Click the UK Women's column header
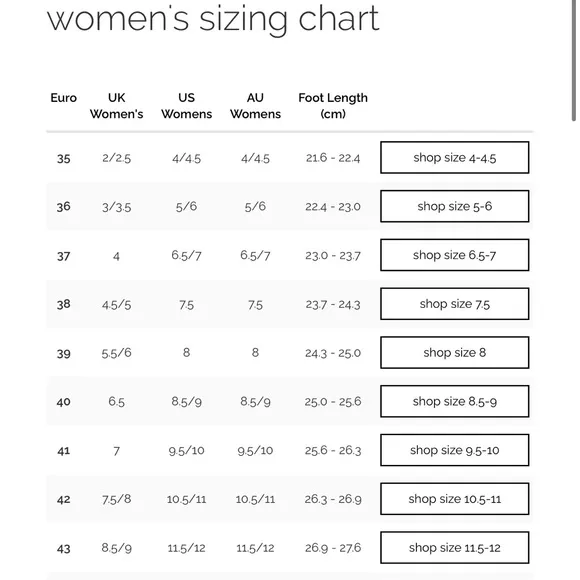Image resolution: width=580 pixels, height=580 pixels. tap(117, 106)
